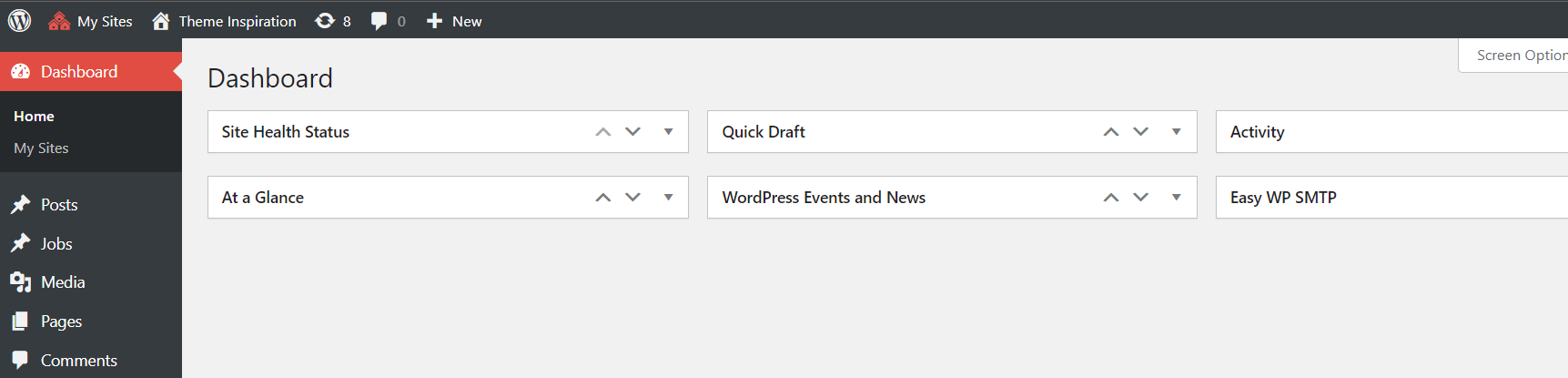Image resolution: width=1568 pixels, height=378 pixels.
Task: Select Home in the Dashboard submenu
Action: tap(34, 117)
